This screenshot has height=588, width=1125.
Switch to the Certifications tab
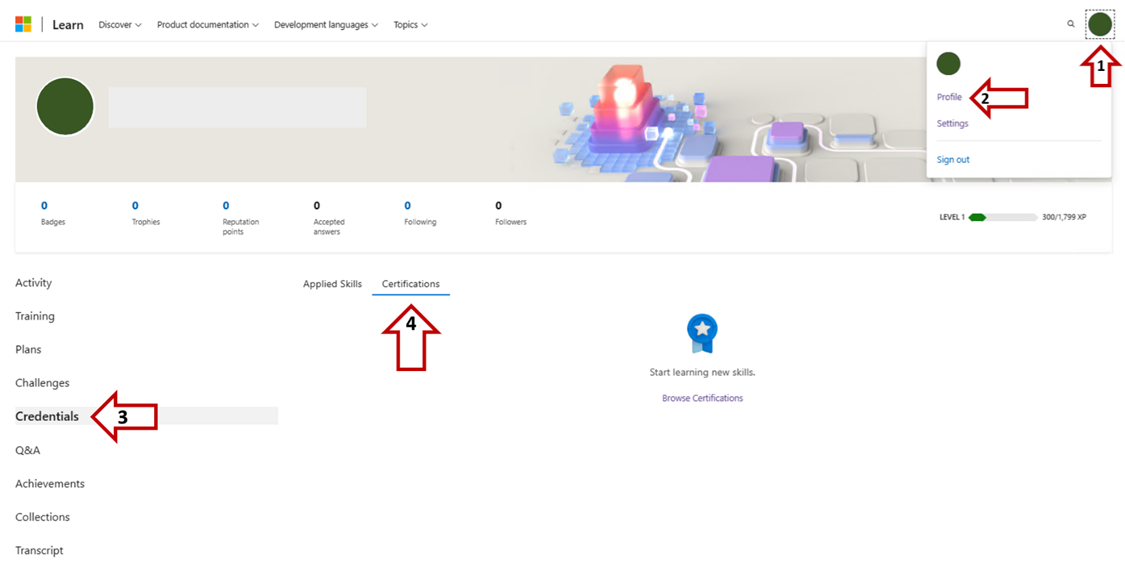(x=410, y=283)
